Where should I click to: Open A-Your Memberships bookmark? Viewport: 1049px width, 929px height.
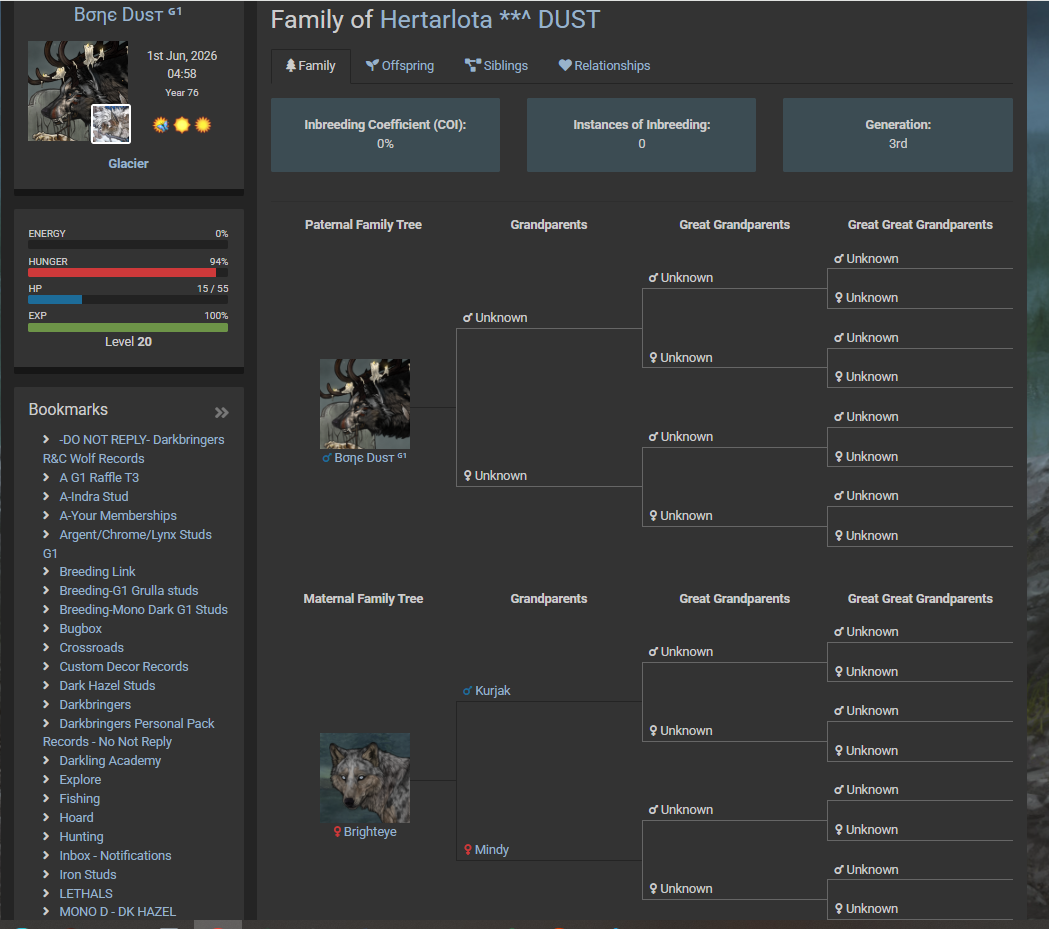(x=118, y=516)
